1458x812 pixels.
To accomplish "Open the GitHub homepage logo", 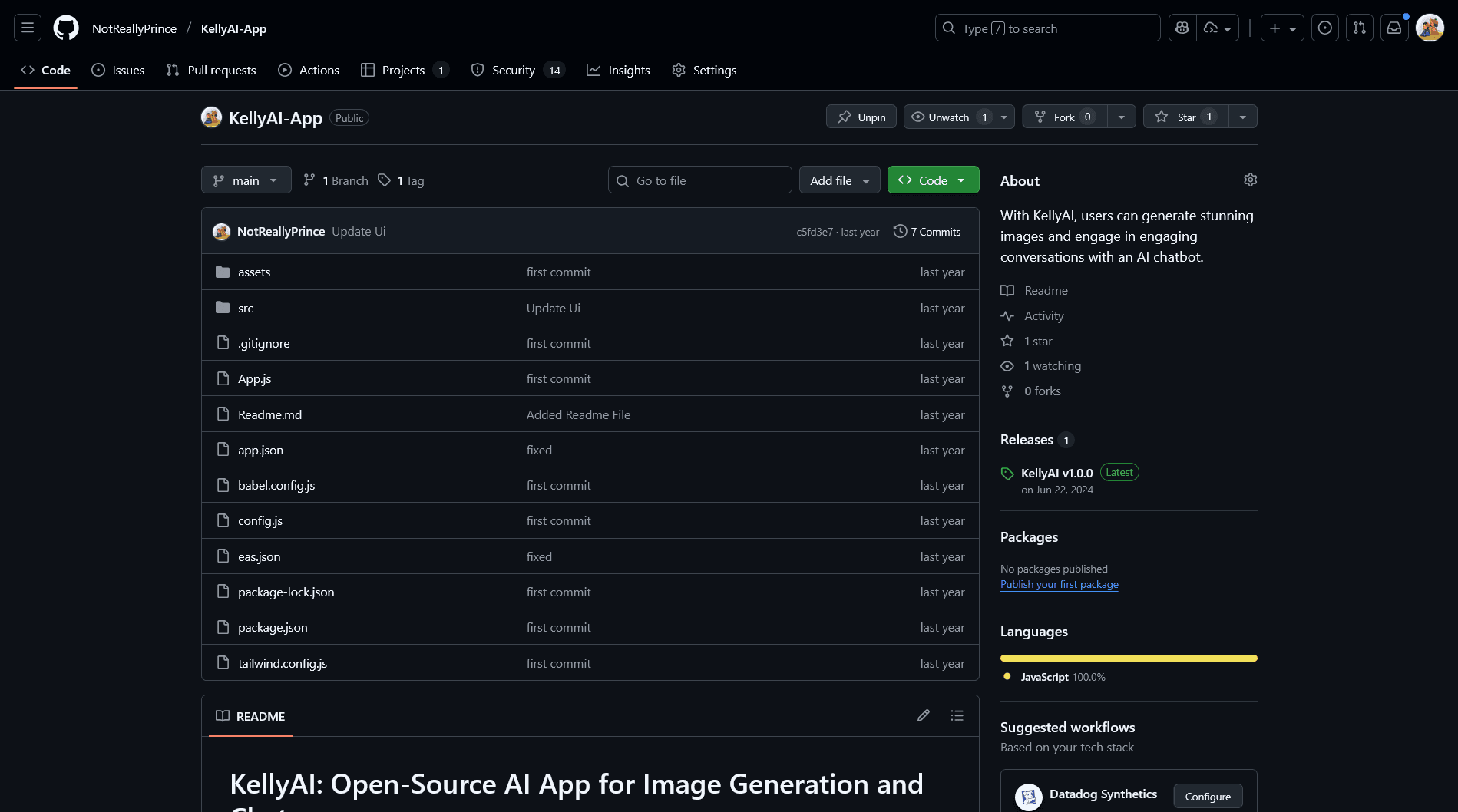I will pyautogui.click(x=66, y=28).
